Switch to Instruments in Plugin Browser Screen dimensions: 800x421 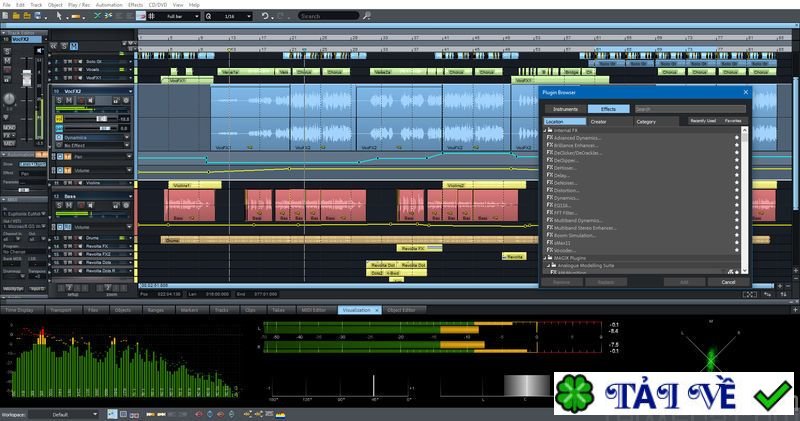(x=565, y=108)
